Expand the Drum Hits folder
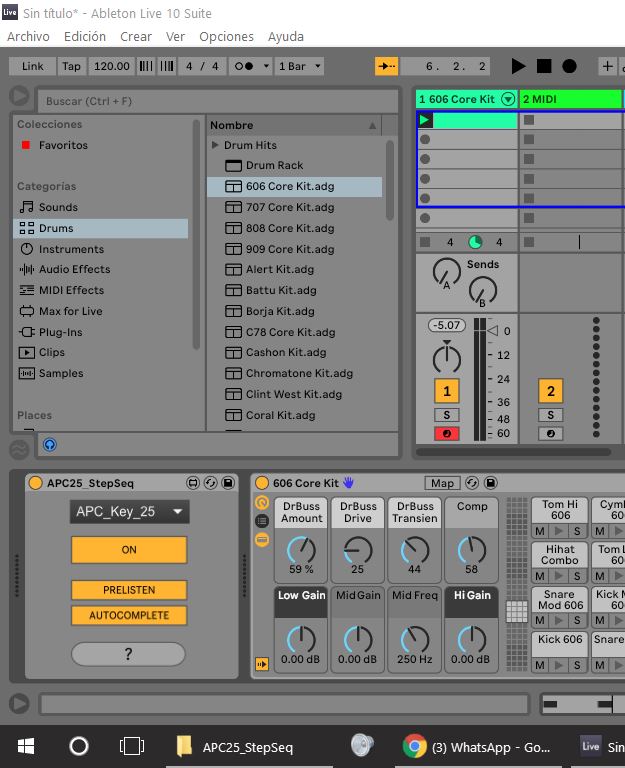625x768 pixels. [215, 145]
